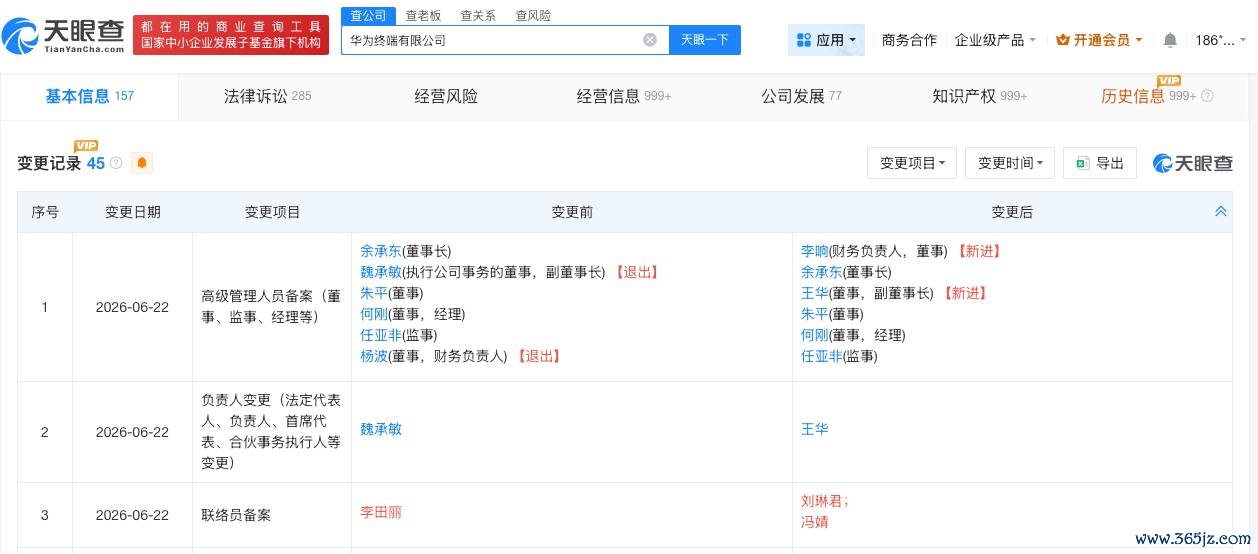The width and height of the screenshot is (1258, 554).
Task: Click the orange alert bell beside 变更记录
Action: coord(142,163)
